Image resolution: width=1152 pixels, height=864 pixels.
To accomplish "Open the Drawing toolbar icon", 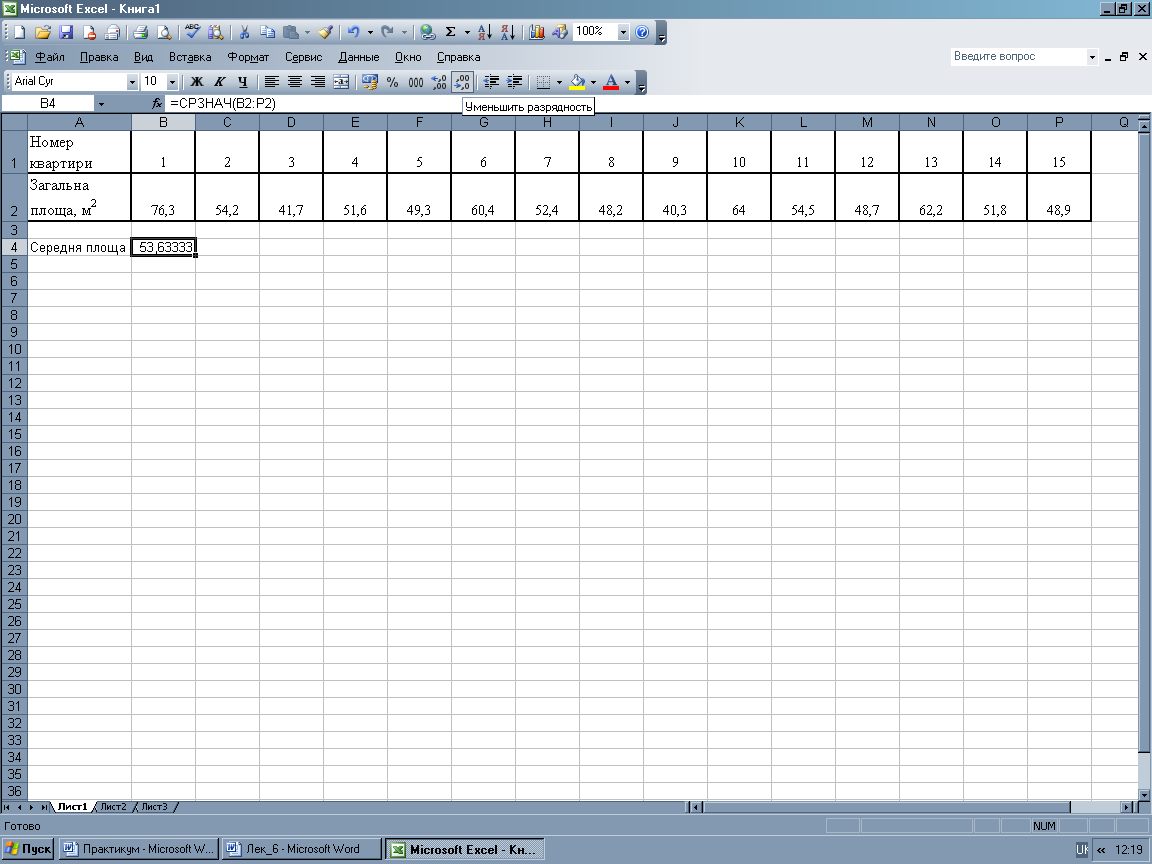I will coord(560,32).
